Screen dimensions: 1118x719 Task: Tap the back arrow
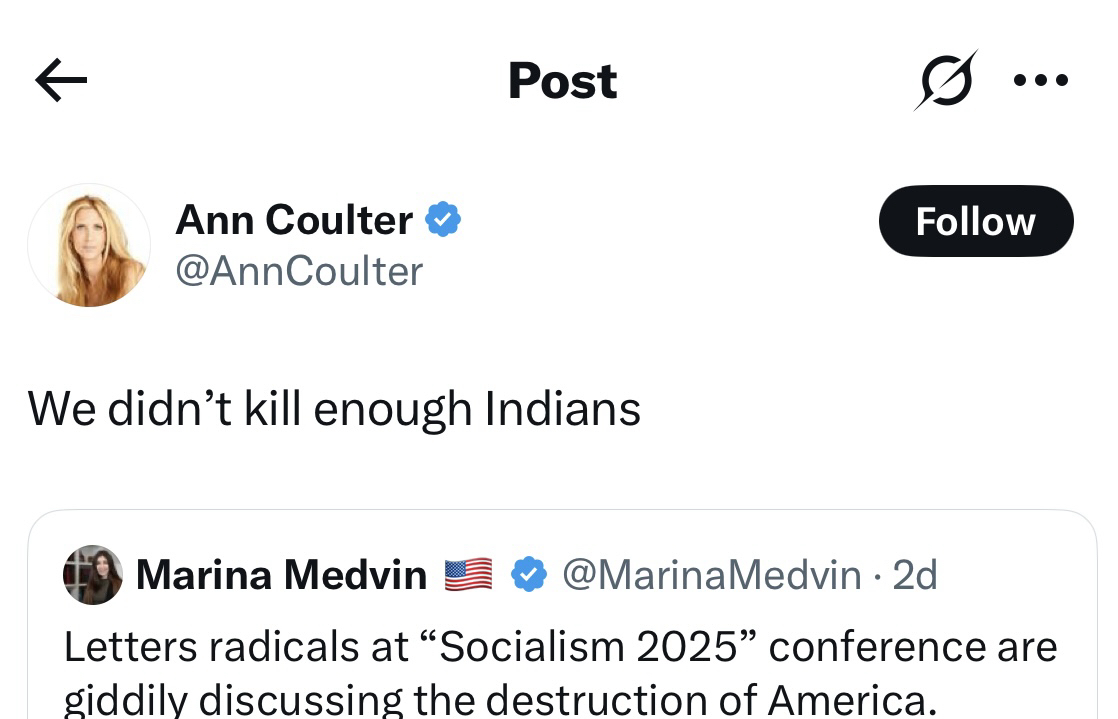point(61,81)
